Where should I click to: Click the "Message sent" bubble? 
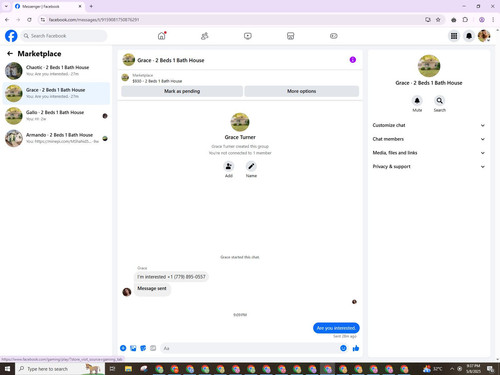(152, 288)
